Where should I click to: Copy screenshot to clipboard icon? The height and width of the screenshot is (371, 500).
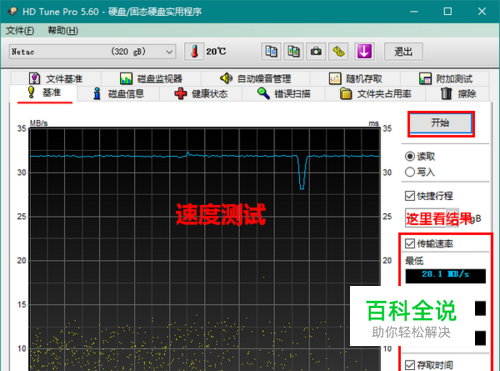click(x=293, y=52)
